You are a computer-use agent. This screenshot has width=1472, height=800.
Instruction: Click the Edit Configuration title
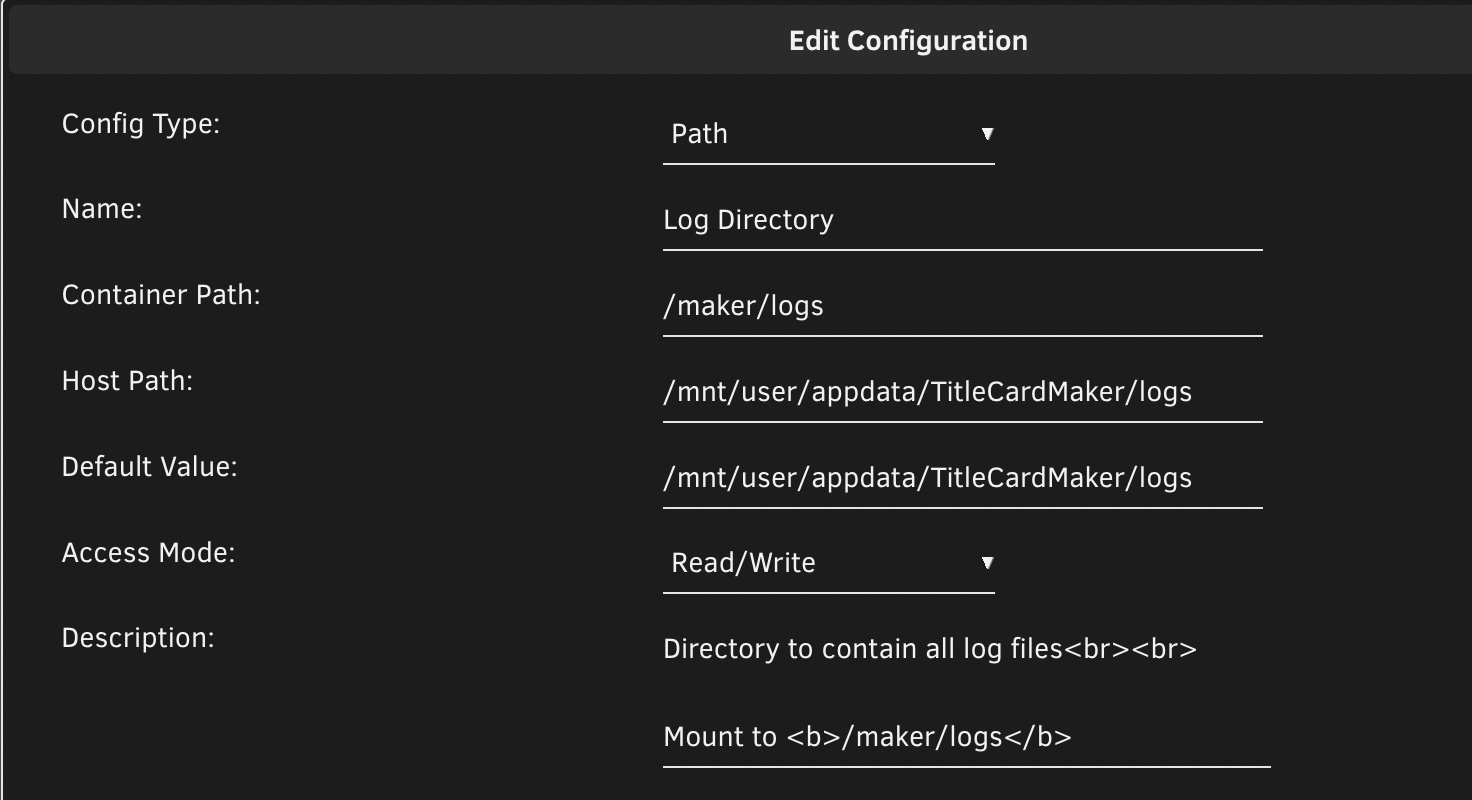coord(910,40)
